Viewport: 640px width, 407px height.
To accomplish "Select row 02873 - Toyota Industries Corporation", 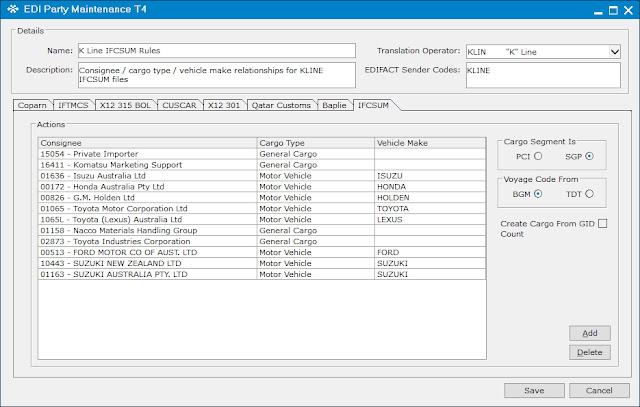I will [262, 241].
